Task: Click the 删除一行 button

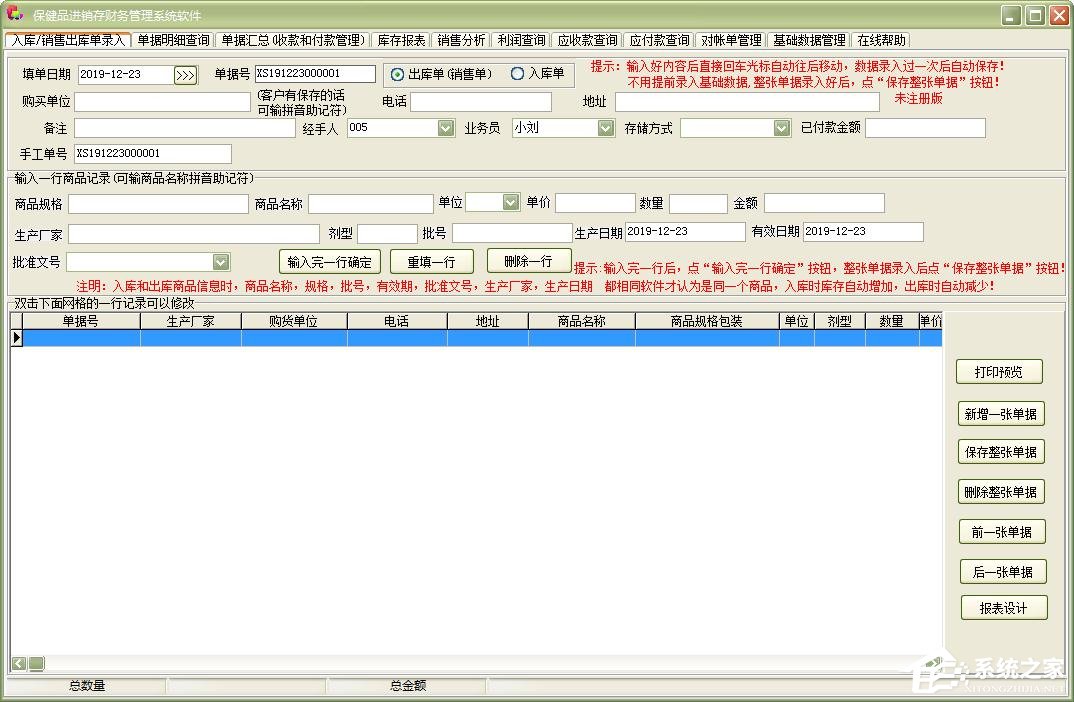Action: tap(528, 261)
